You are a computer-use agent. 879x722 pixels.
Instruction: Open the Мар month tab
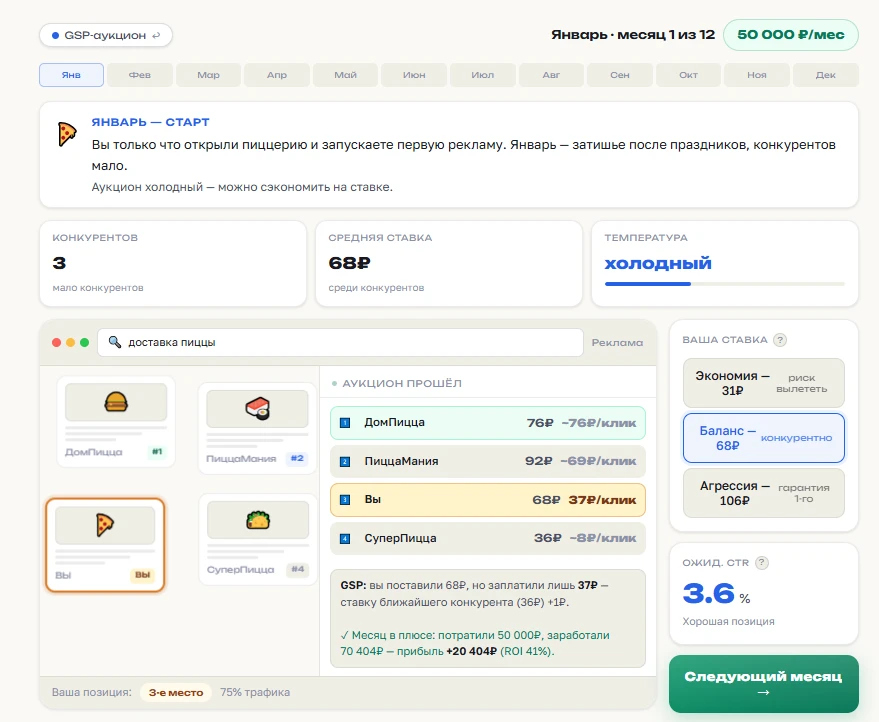tap(209, 75)
